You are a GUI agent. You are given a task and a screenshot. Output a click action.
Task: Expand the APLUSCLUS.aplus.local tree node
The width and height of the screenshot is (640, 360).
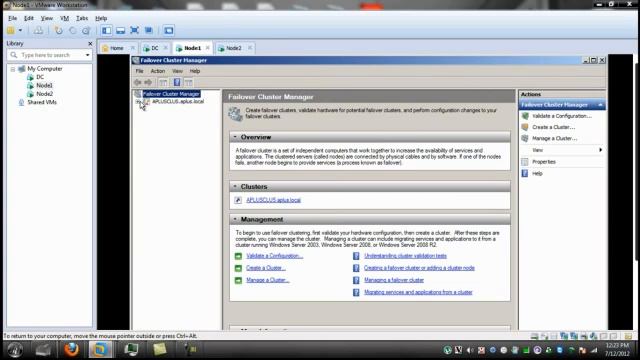(138, 102)
